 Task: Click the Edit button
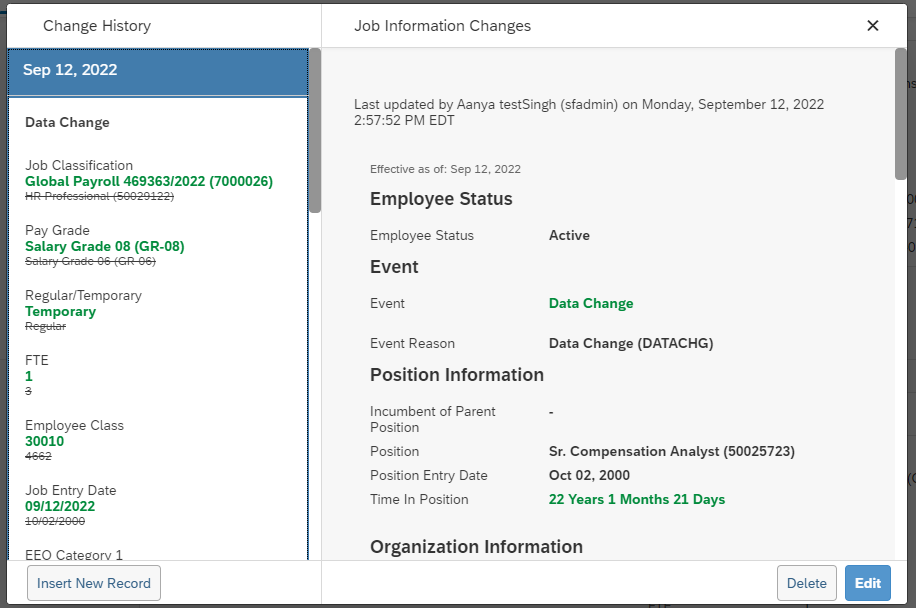point(868,583)
